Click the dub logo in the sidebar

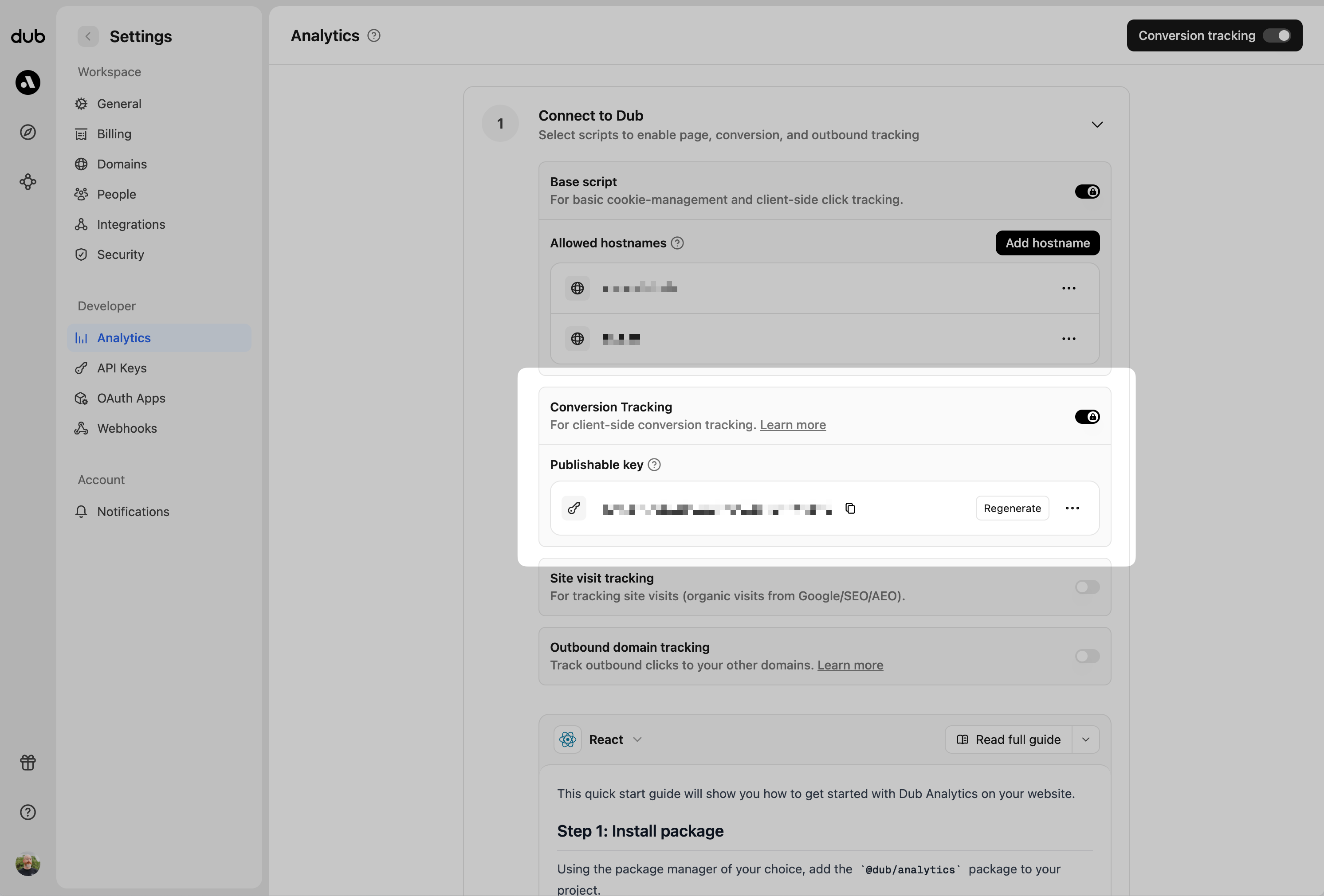pyautogui.click(x=28, y=36)
